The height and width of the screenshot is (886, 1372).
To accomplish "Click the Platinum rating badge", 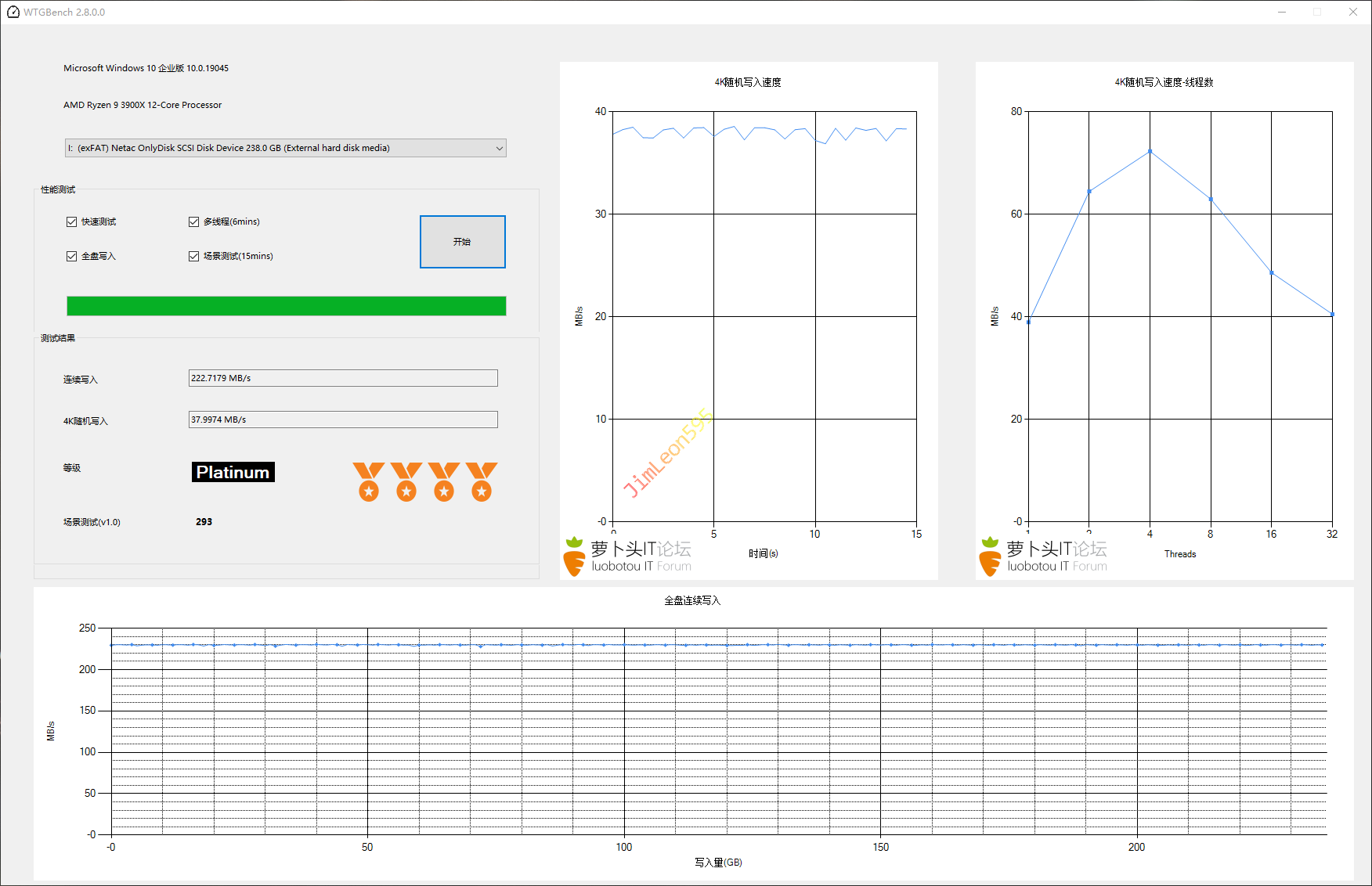I will [233, 472].
